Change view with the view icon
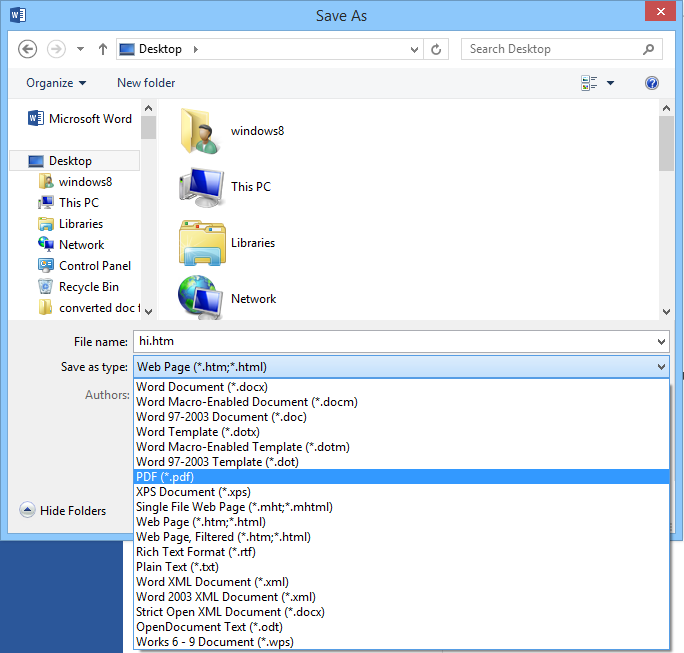The image size is (684, 653). click(589, 83)
